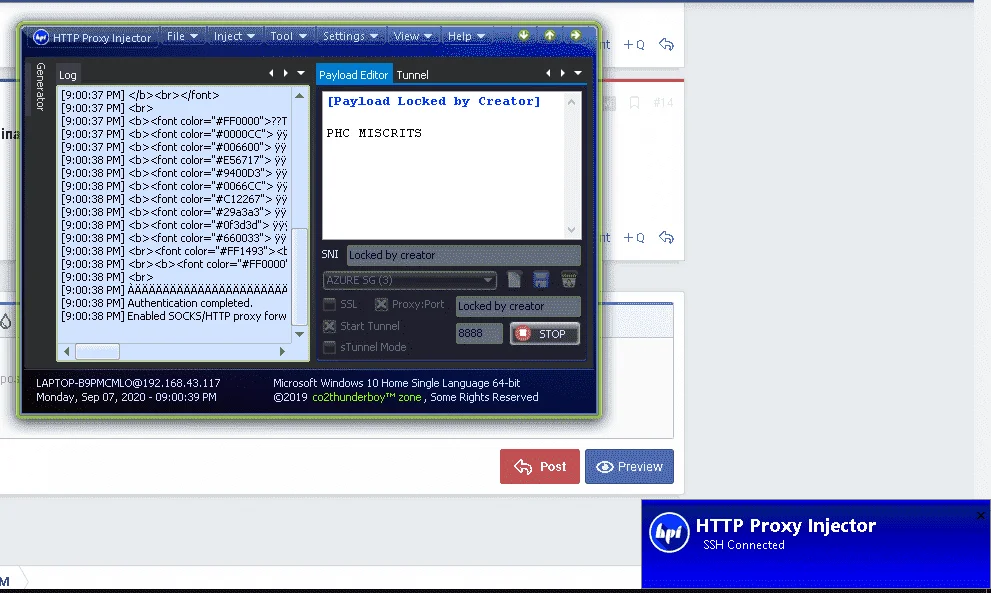The height and width of the screenshot is (593, 991).
Task: Click the STOP button
Action: coord(545,334)
